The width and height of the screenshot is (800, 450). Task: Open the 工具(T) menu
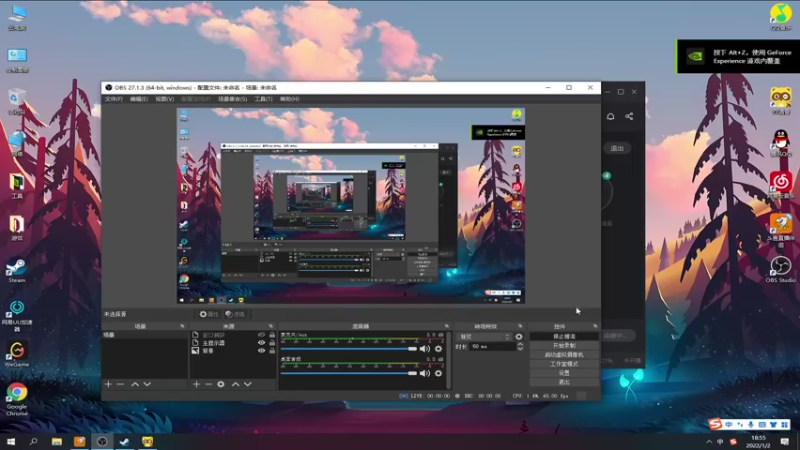click(263, 99)
